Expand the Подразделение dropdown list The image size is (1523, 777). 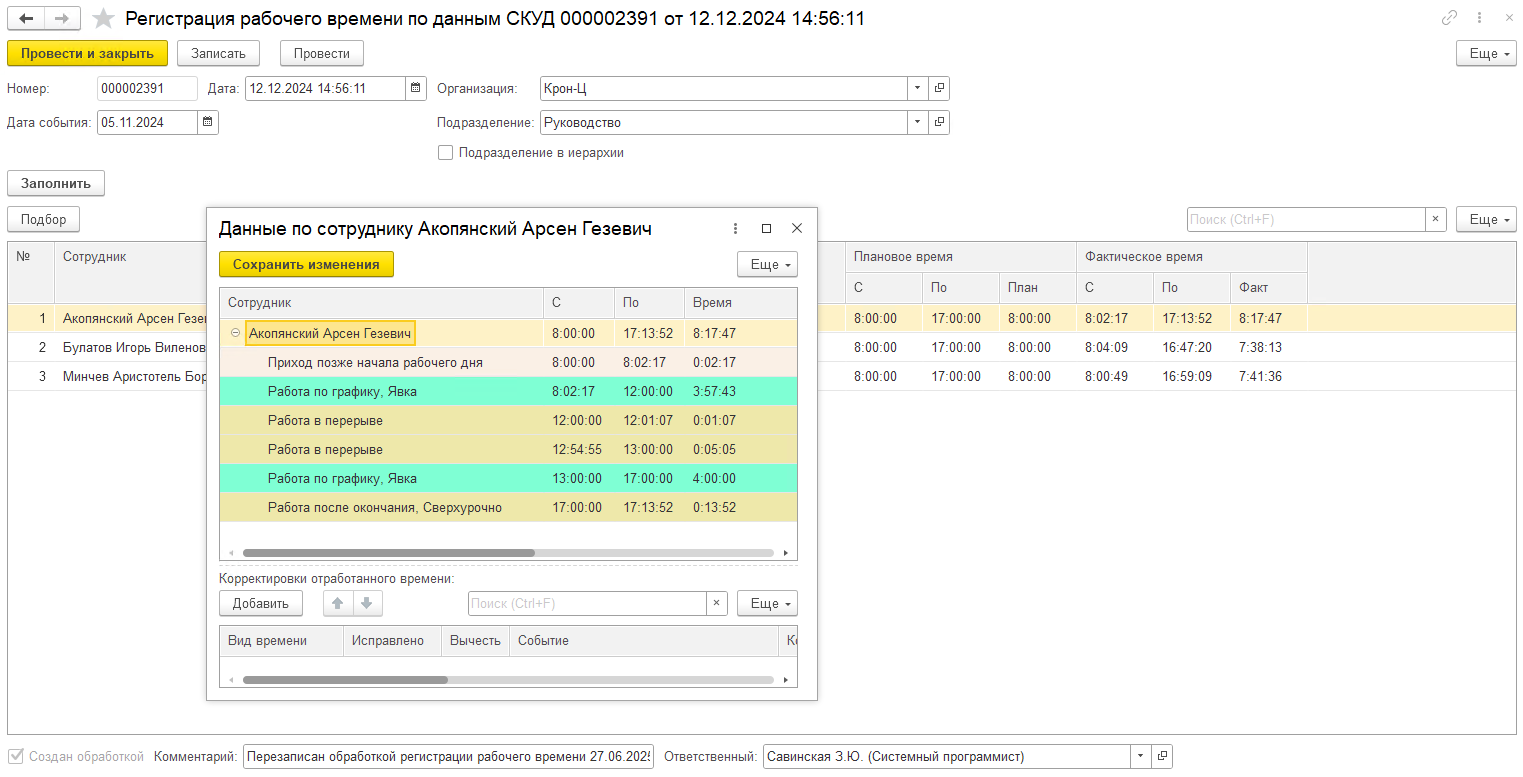tap(917, 122)
